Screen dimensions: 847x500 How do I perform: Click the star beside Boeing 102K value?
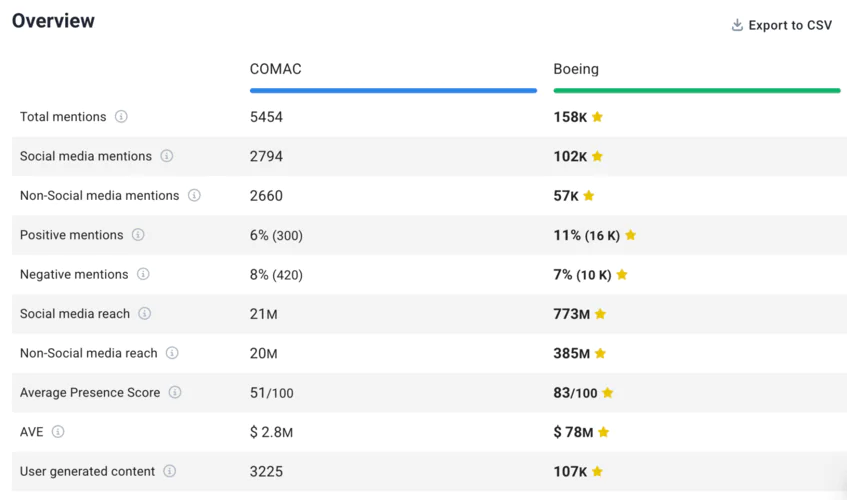pyautogui.click(x=597, y=156)
